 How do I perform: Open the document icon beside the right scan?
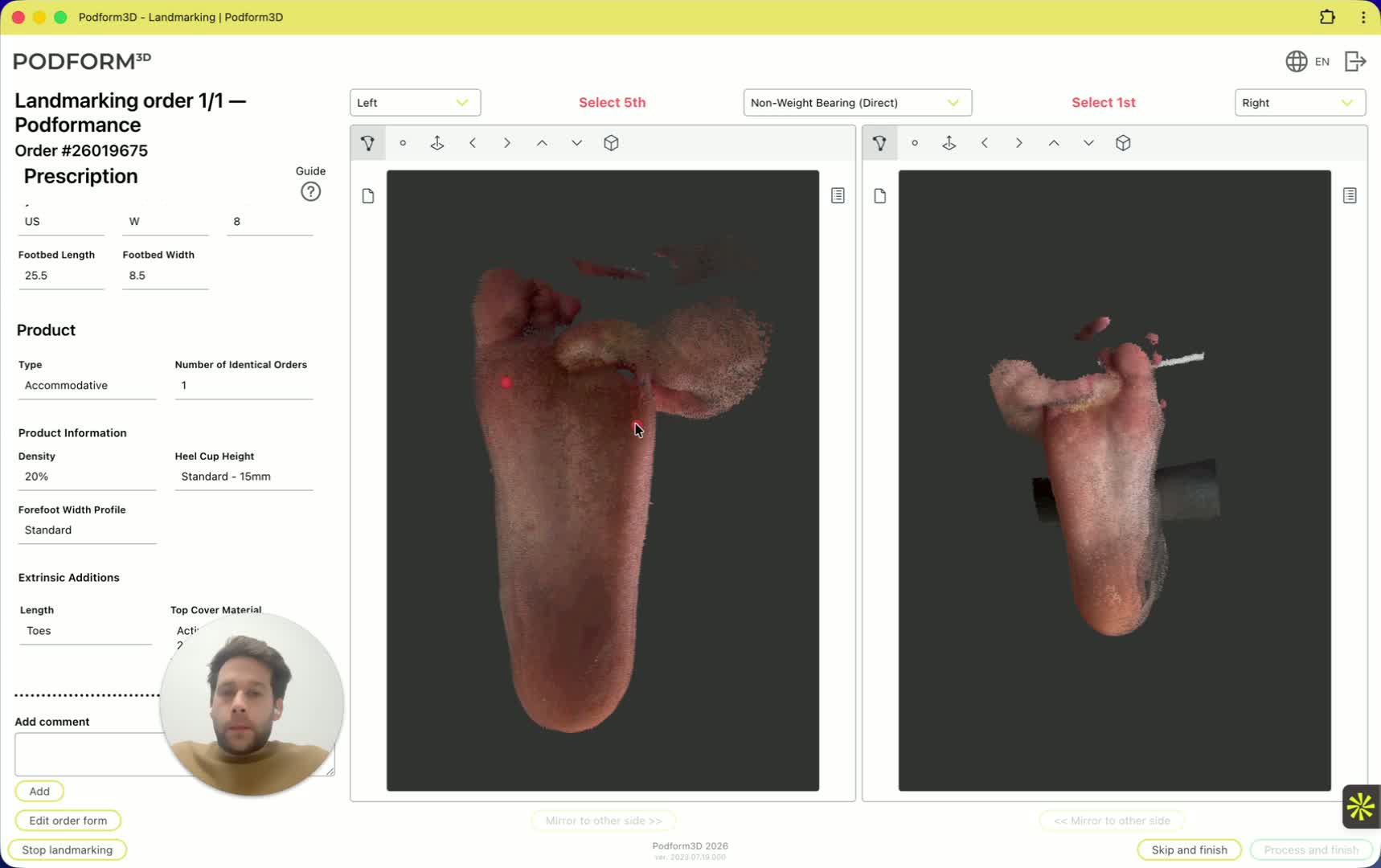880,196
